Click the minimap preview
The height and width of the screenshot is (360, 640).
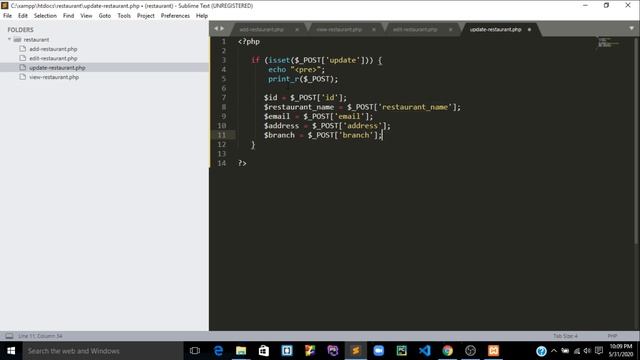coord(608,42)
